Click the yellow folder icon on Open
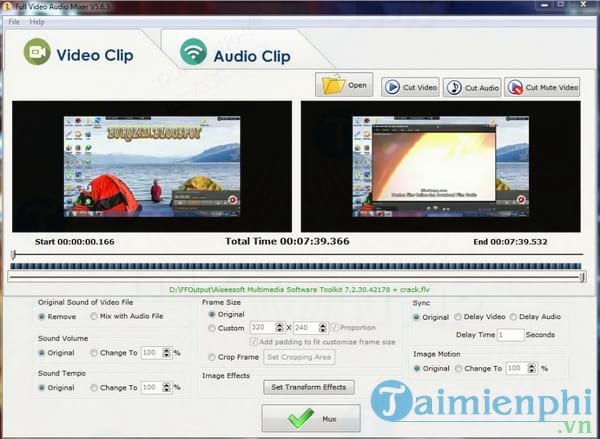 pos(333,85)
